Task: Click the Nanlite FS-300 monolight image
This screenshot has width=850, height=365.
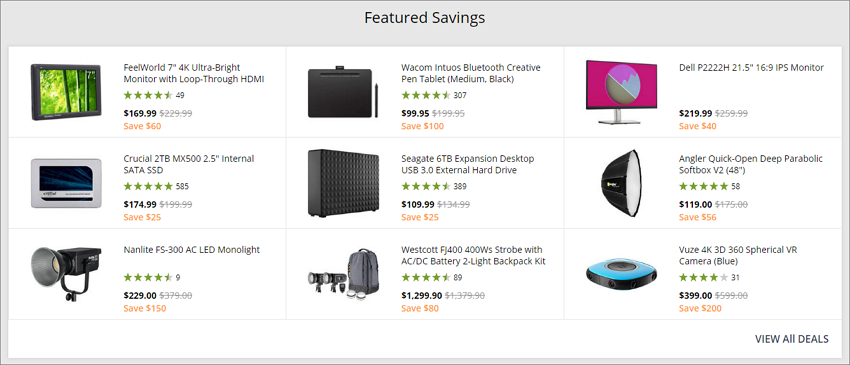Action: [x=66, y=274]
